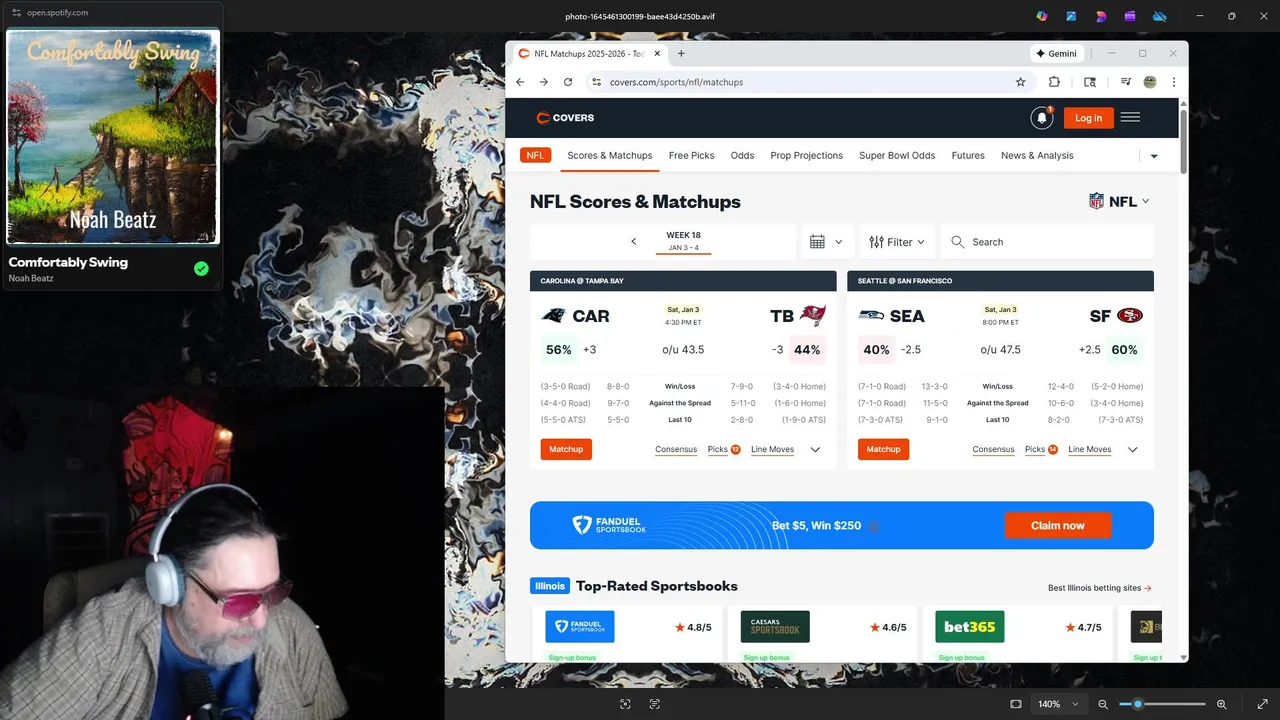Open Covers hamburger menu
Viewport: 1280px width, 720px height.
pyautogui.click(x=1130, y=117)
